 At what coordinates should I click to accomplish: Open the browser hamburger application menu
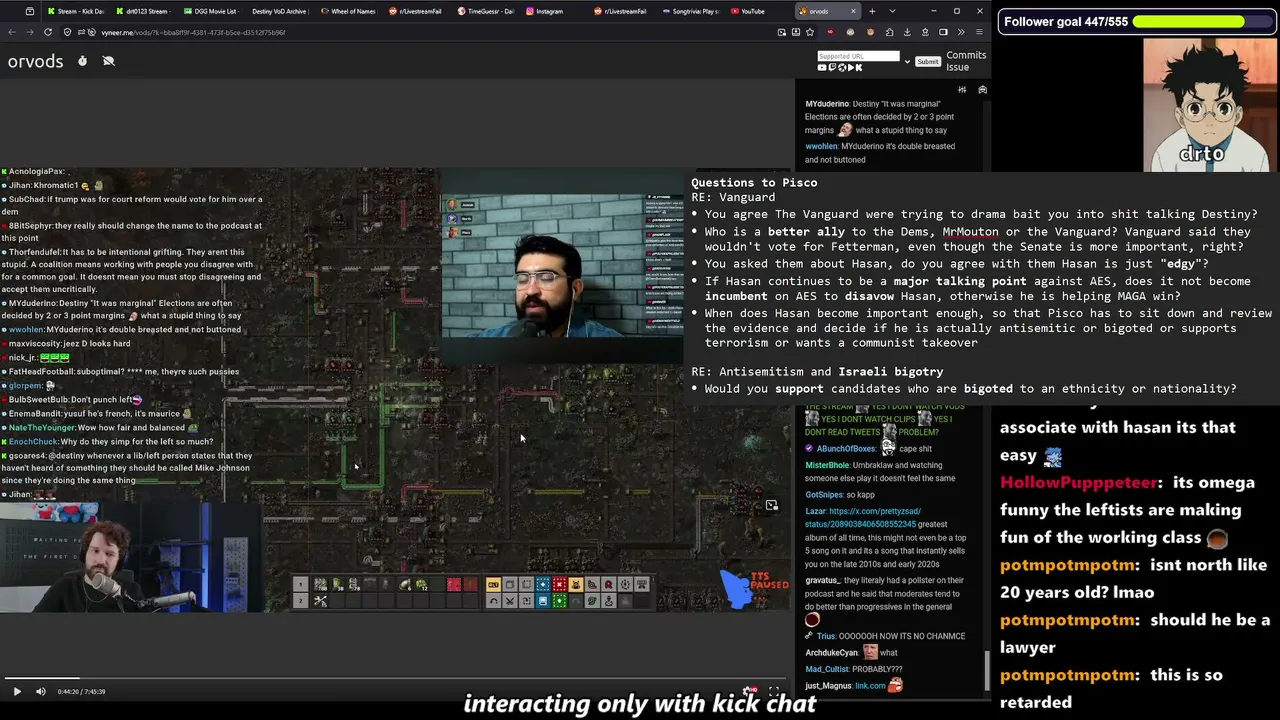979,32
